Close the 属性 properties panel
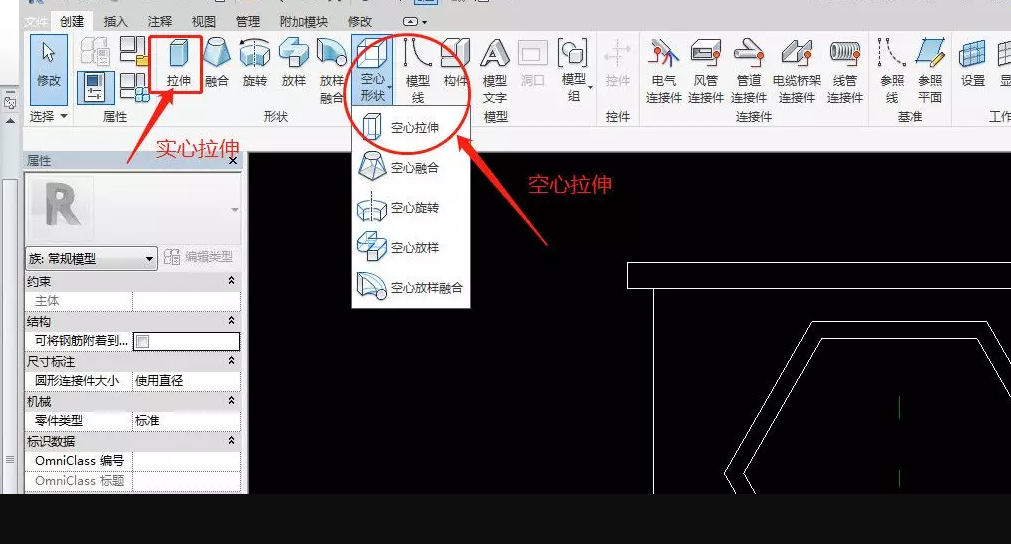This screenshot has width=1011, height=544. click(233, 160)
